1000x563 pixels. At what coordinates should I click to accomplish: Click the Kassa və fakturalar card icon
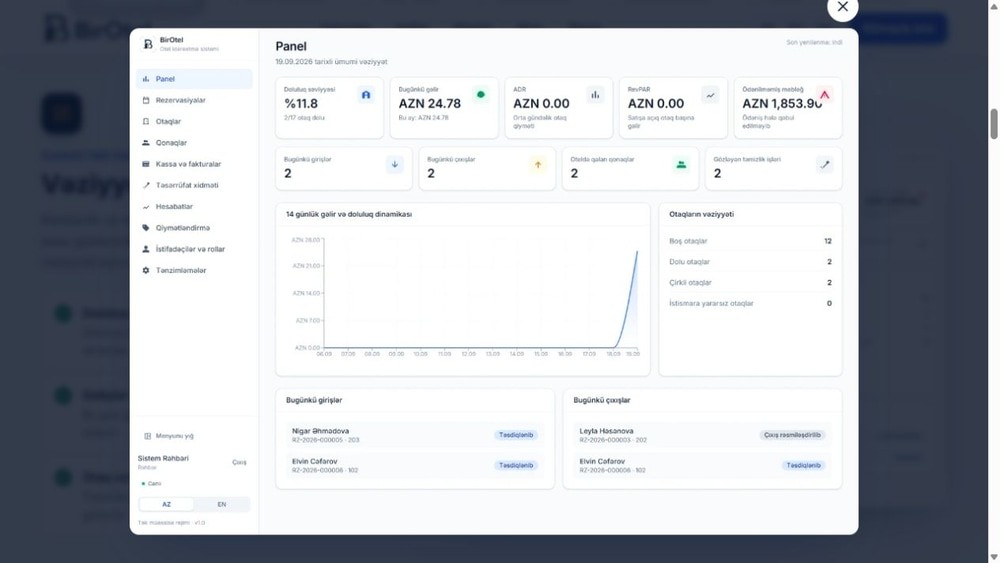[146, 164]
